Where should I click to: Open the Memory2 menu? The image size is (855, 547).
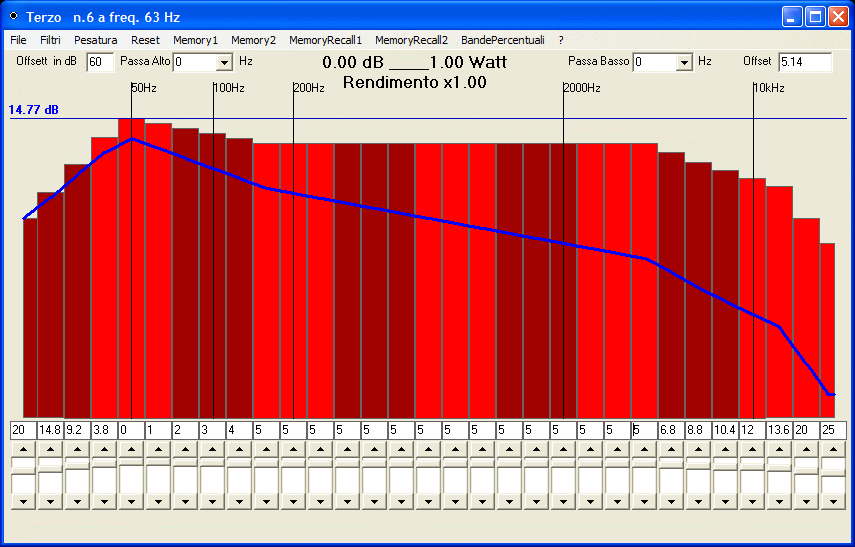pos(253,40)
